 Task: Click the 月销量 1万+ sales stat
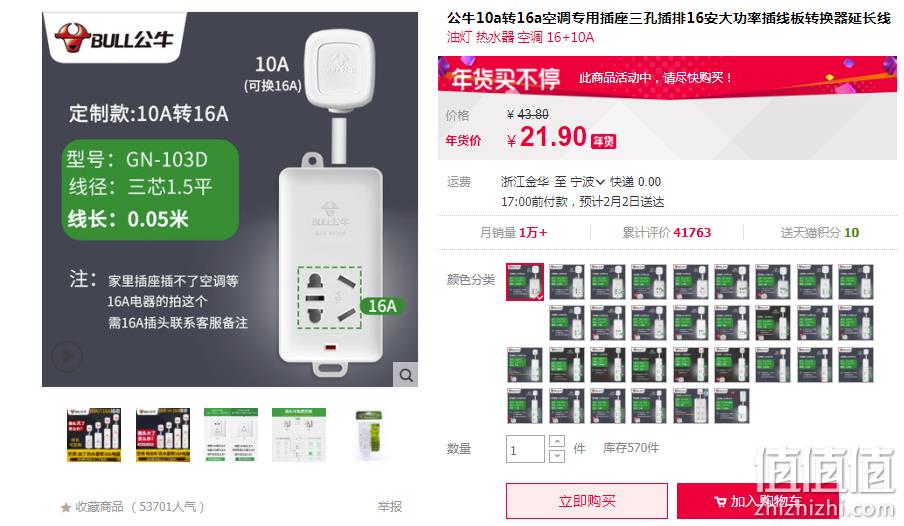pos(514,232)
